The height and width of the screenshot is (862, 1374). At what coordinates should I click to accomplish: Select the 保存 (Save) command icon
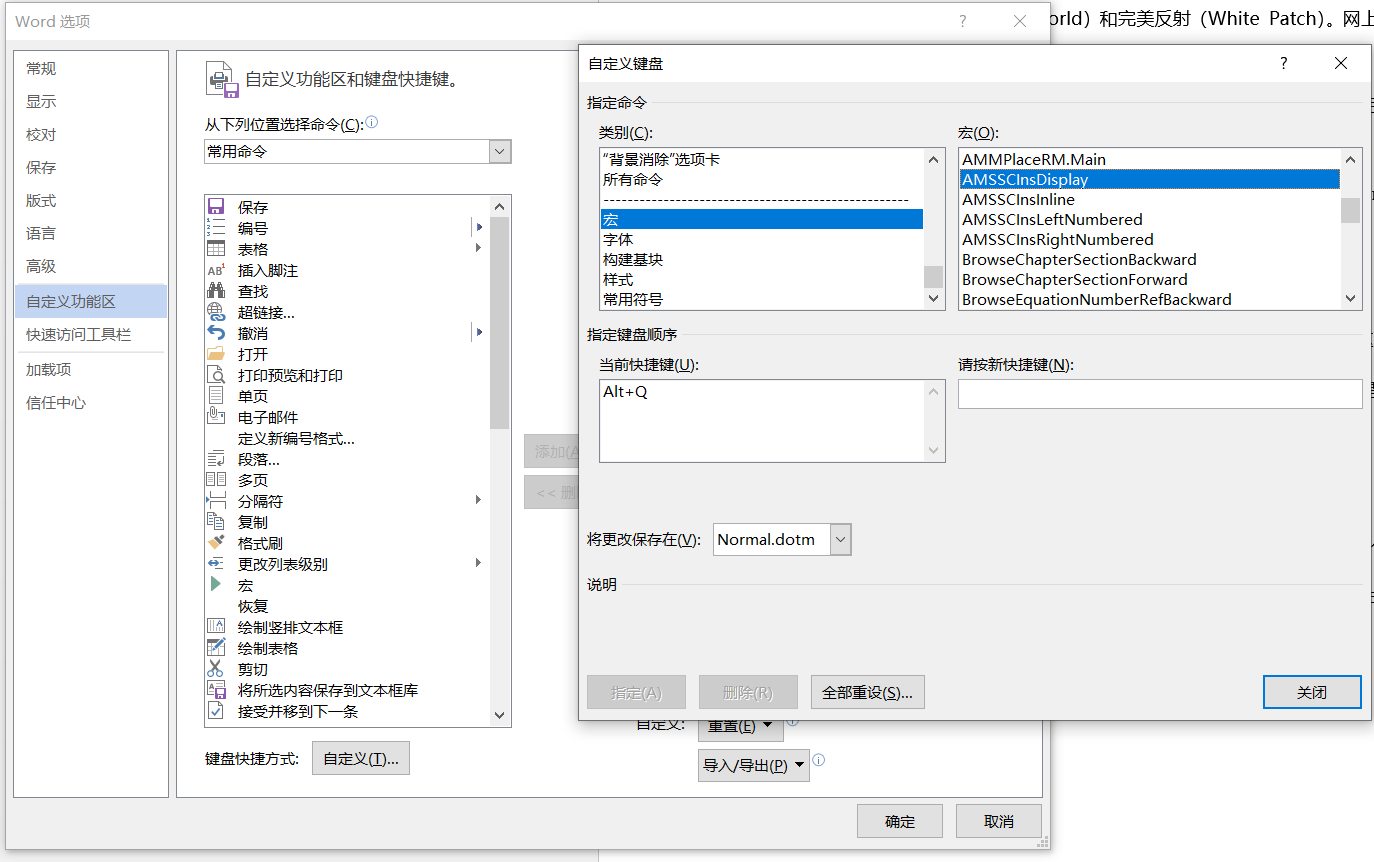(x=216, y=206)
